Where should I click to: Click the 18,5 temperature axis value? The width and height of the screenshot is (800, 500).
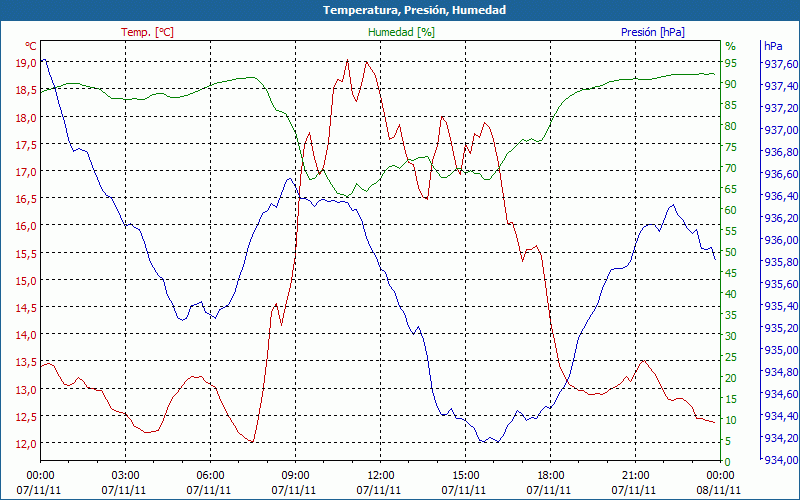pos(27,90)
